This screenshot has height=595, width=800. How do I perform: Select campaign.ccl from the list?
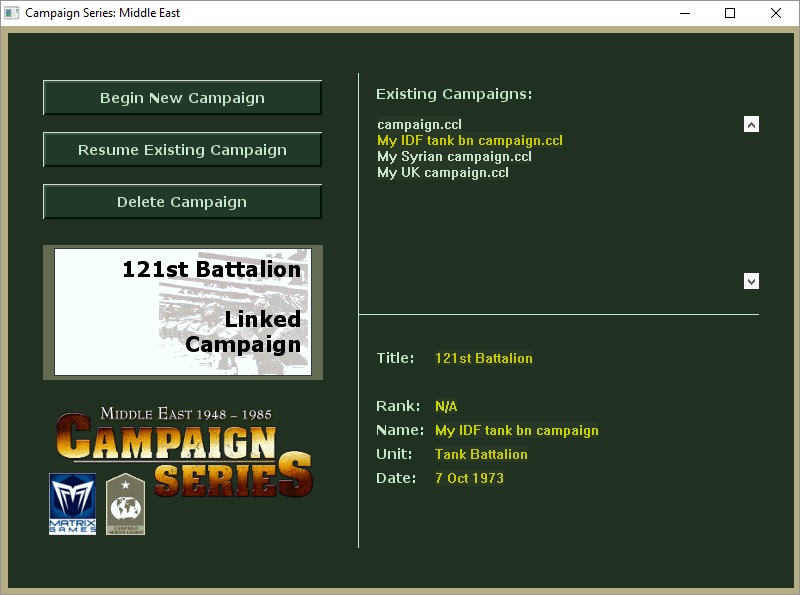click(419, 125)
